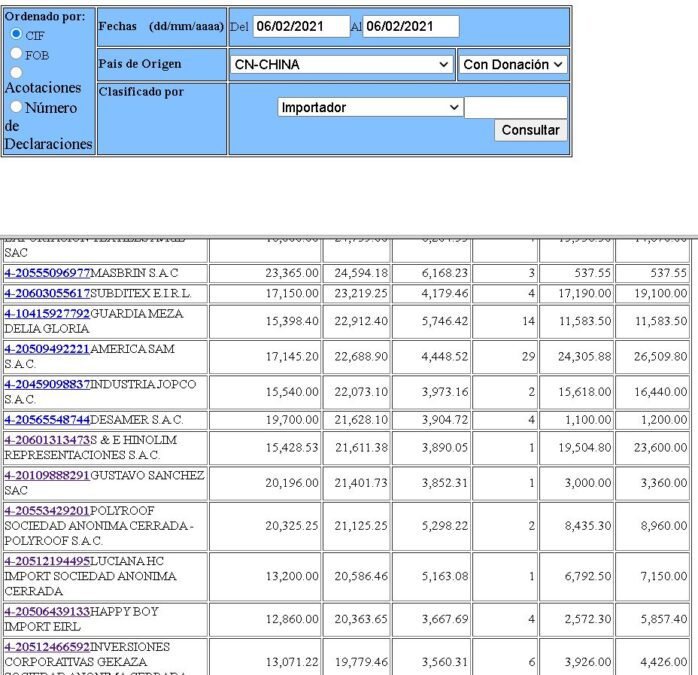Click value 12,860.00 in HAPPY BOY row
Image resolution: width=698 pixels, height=675 pixels.
pos(292,619)
